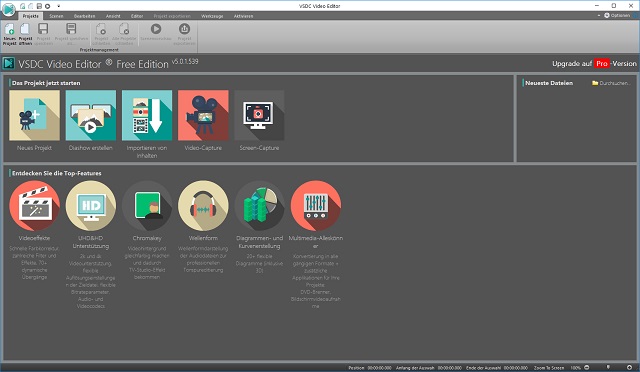
Task: Click the Zoom To Screen status button
Action: coord(549,368)
